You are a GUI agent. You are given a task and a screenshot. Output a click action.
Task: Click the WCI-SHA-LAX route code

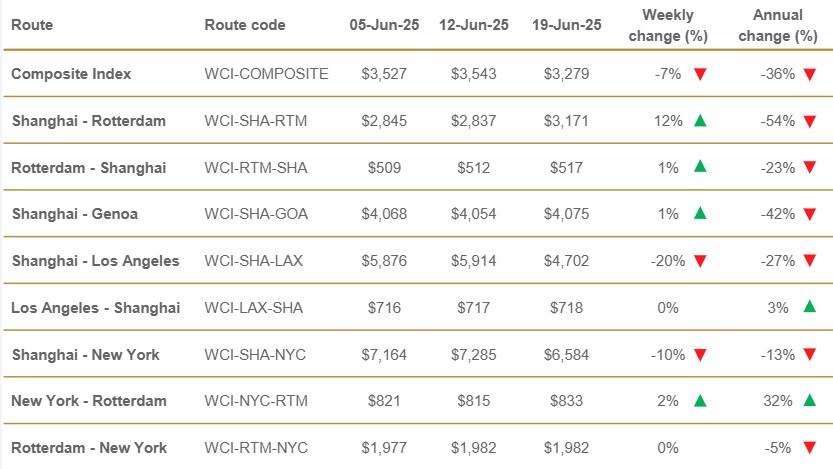[254, 261]
